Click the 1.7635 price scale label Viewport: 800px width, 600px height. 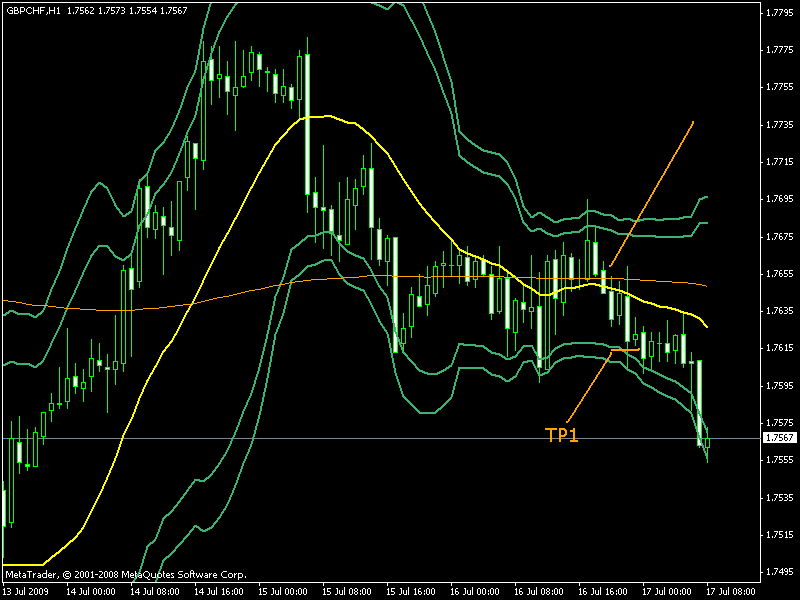780,311
